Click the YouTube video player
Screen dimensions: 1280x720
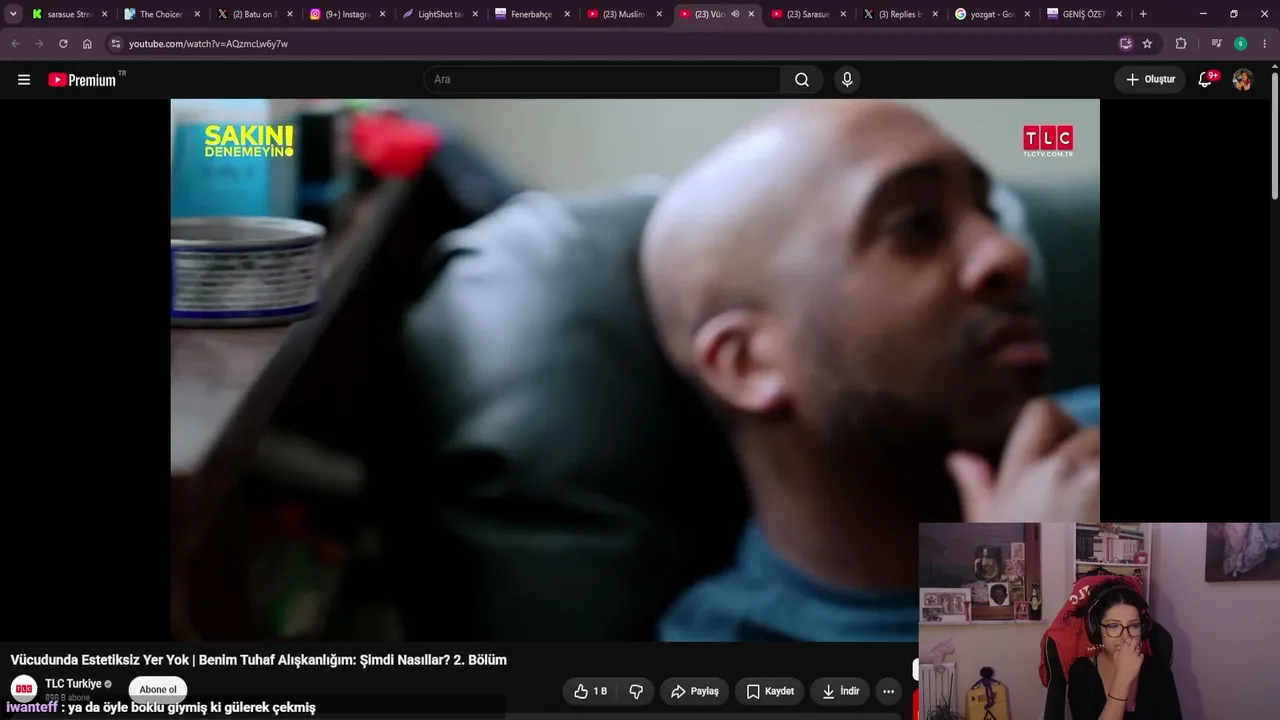click(635, 370)
